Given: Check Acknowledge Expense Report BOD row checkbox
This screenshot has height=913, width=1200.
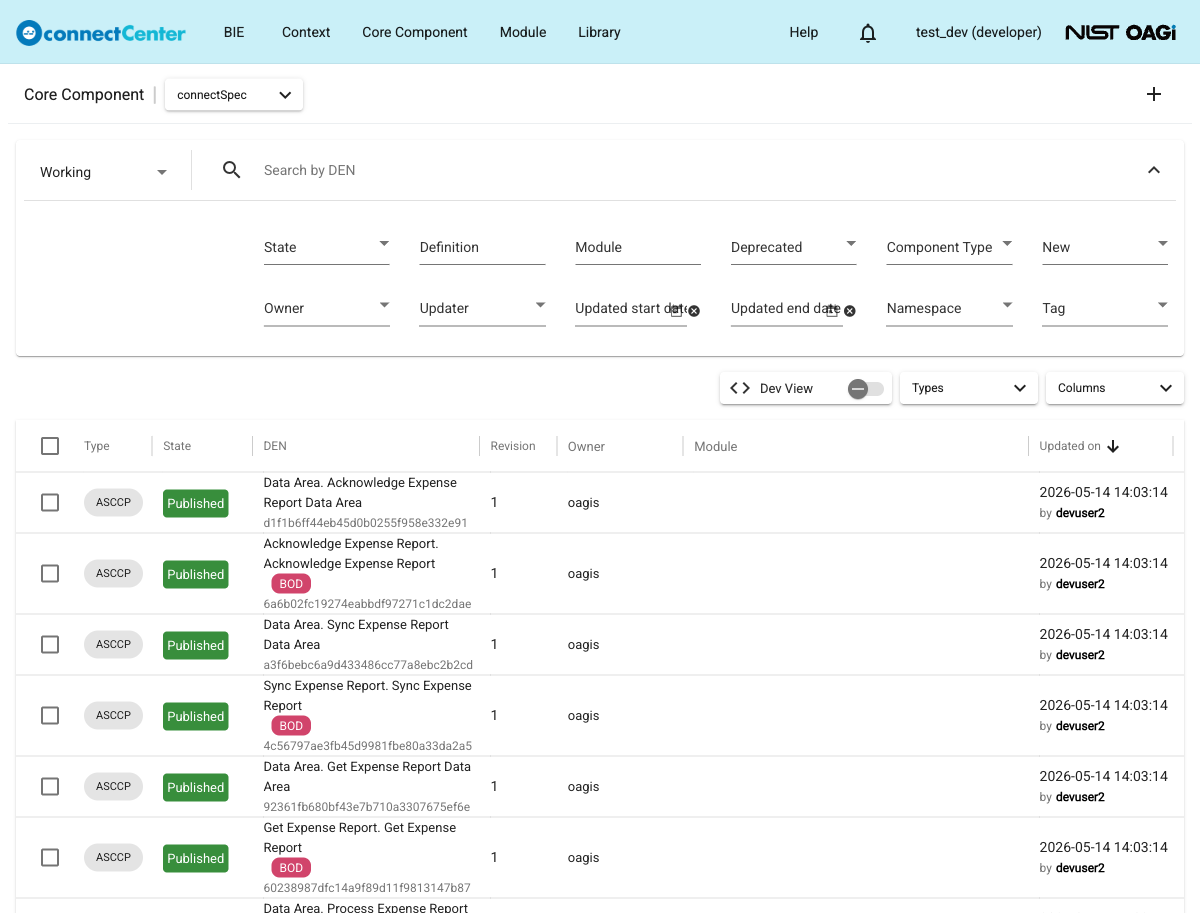Looking at the screenshot, I should tap(50, 573).
